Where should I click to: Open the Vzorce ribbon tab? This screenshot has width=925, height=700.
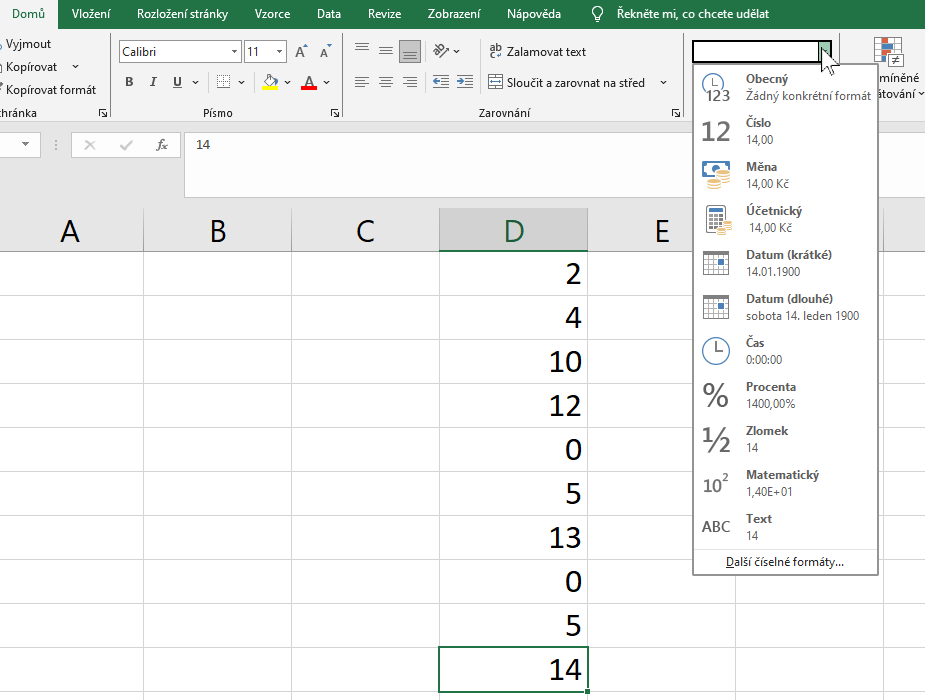coord(272,14)
